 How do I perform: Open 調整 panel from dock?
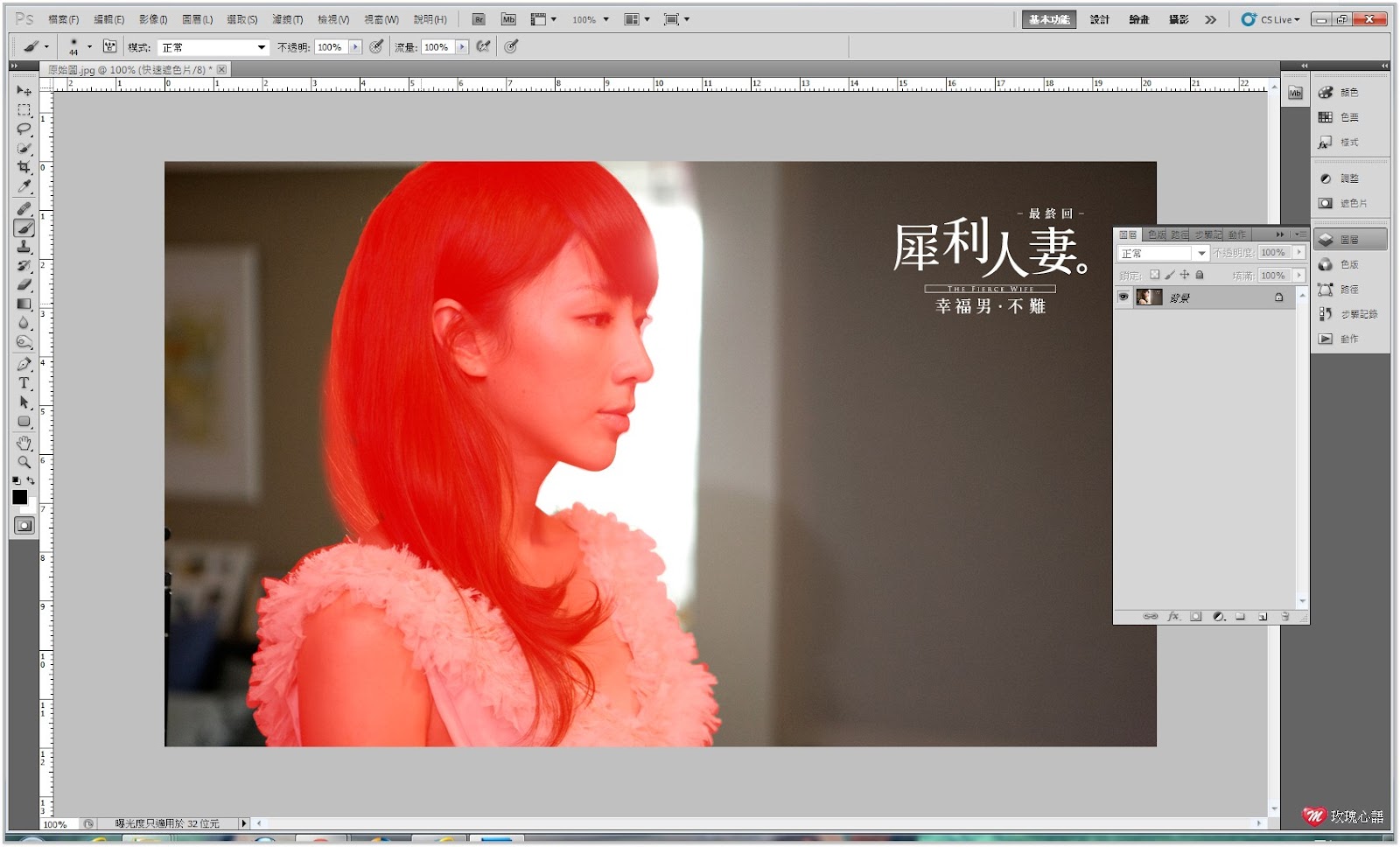pyautogui.click(x=1350, y=178)
